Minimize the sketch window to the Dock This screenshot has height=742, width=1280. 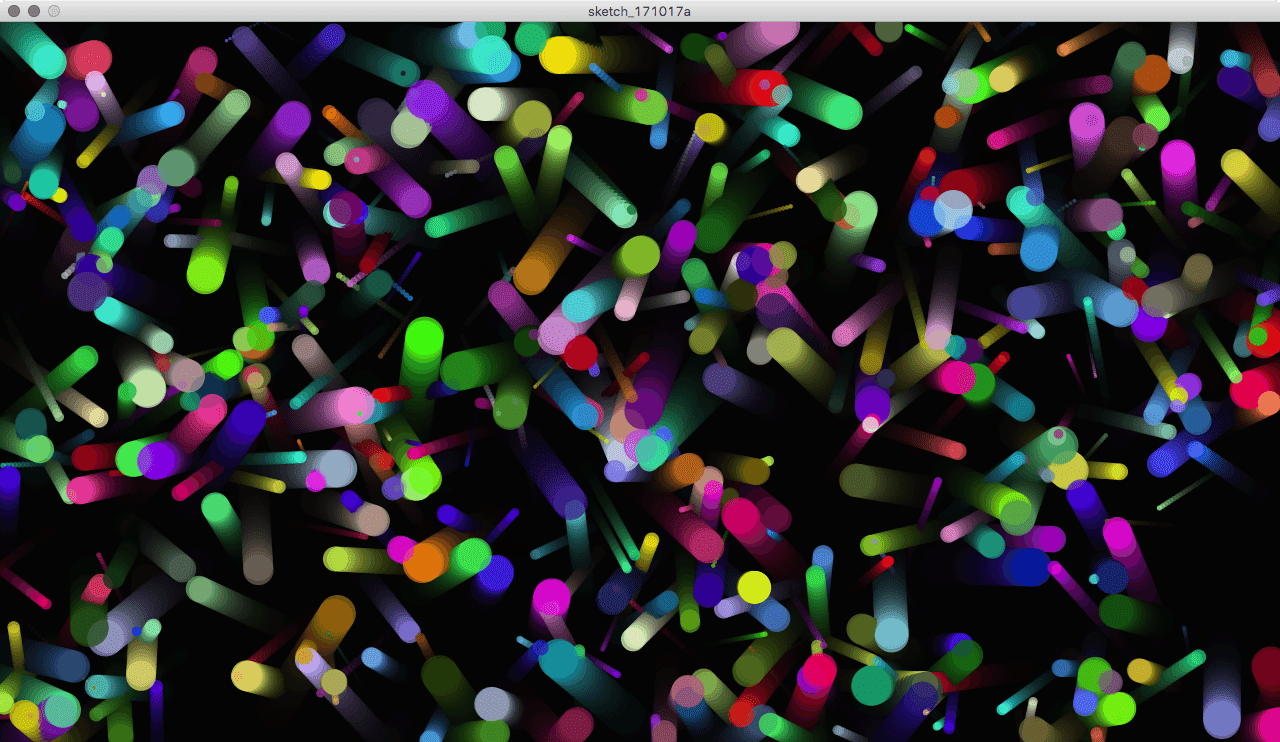point(34,10)
